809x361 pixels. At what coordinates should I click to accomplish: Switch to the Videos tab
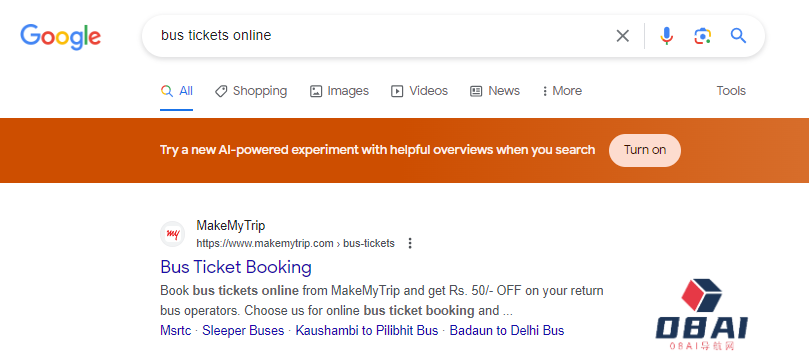[419, 91]
